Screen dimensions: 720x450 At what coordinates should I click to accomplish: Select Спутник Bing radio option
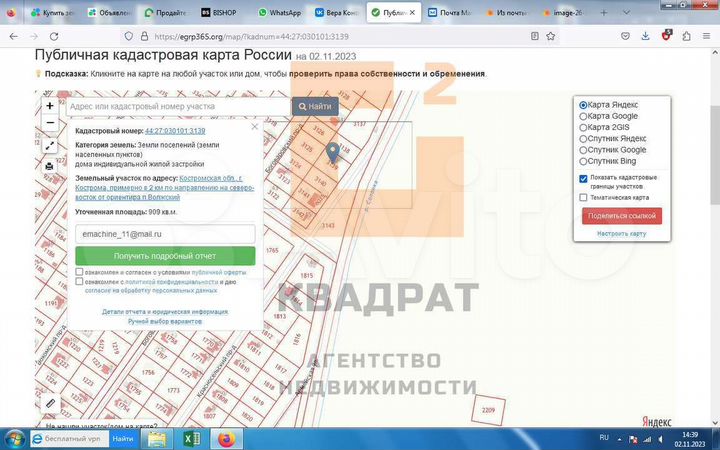pos(583,161)
